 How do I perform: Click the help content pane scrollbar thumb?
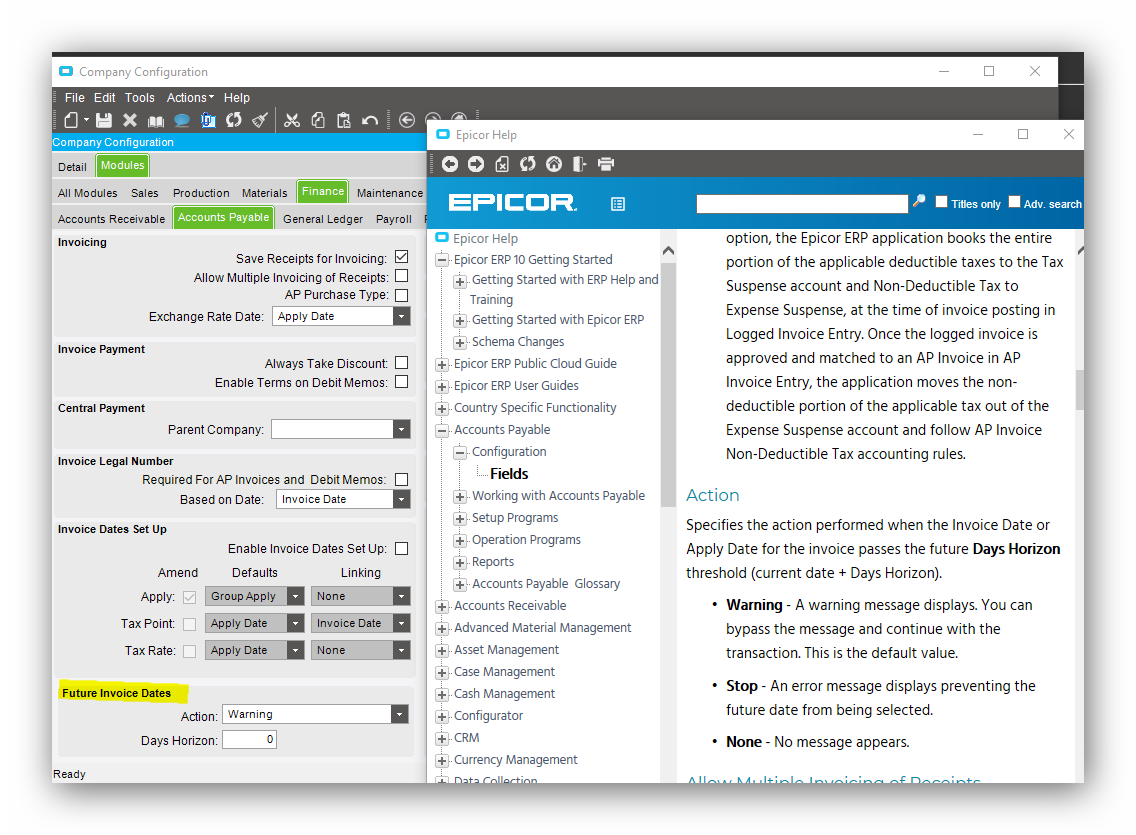(1079, 390)
